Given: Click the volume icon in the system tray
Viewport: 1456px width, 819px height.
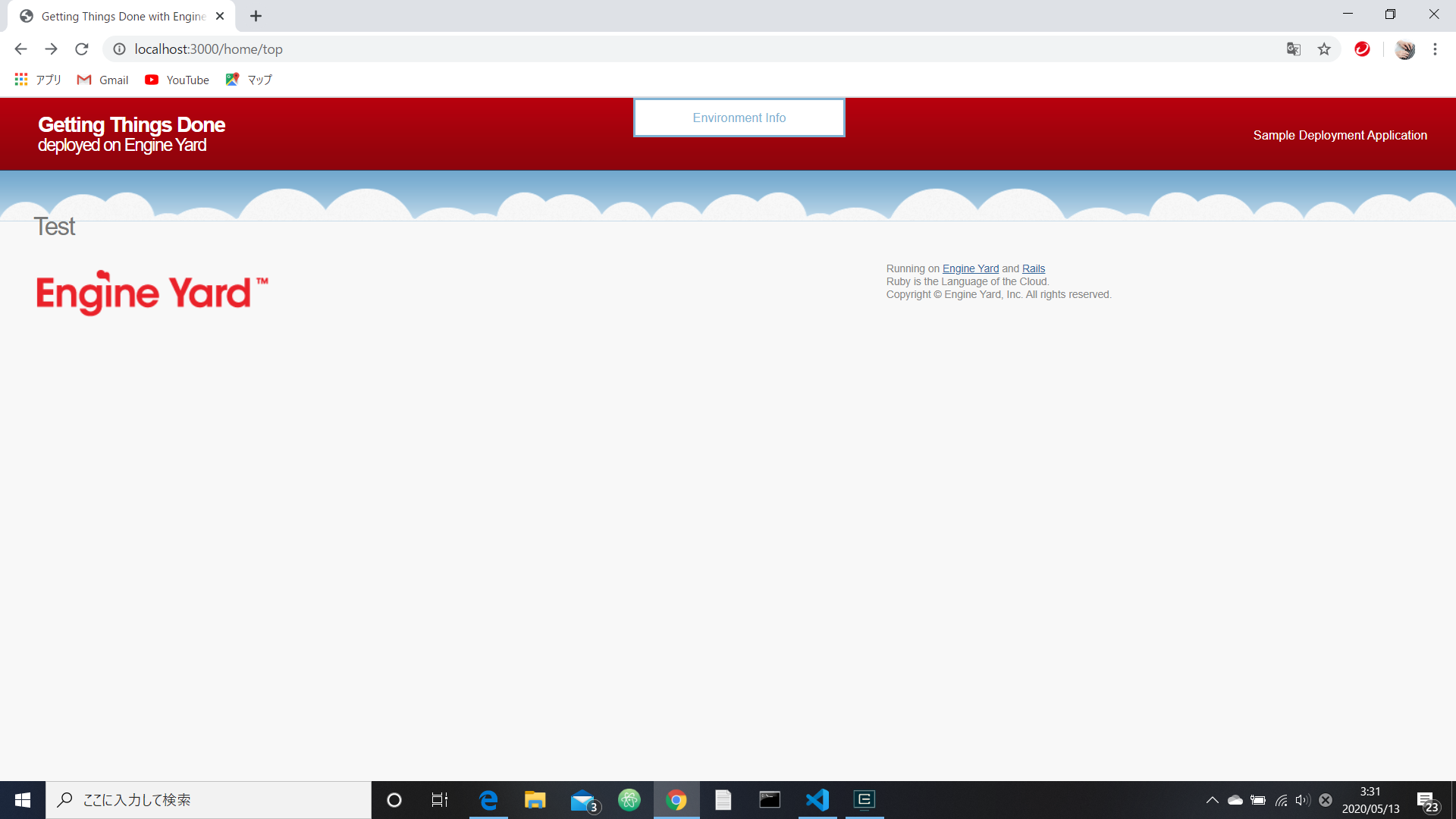Looking at the screenshot, I should 1303,800.
